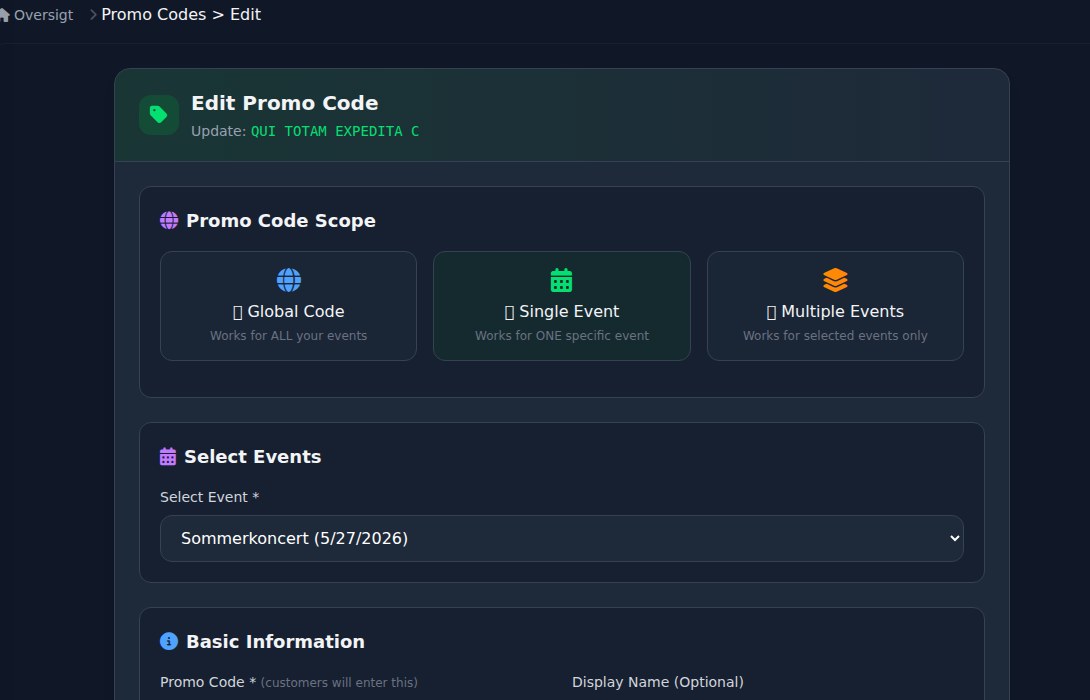Click the 'Display Name (Optional)' label

(x=658, y=682)
